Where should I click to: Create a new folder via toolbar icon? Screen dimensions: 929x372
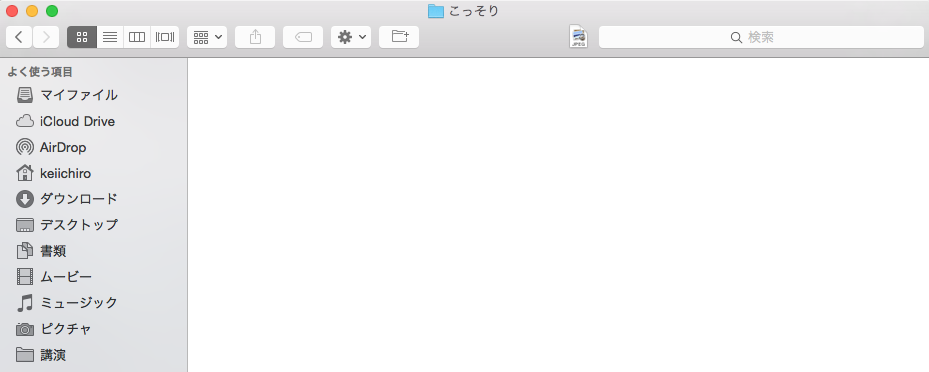tap(399, 37)
